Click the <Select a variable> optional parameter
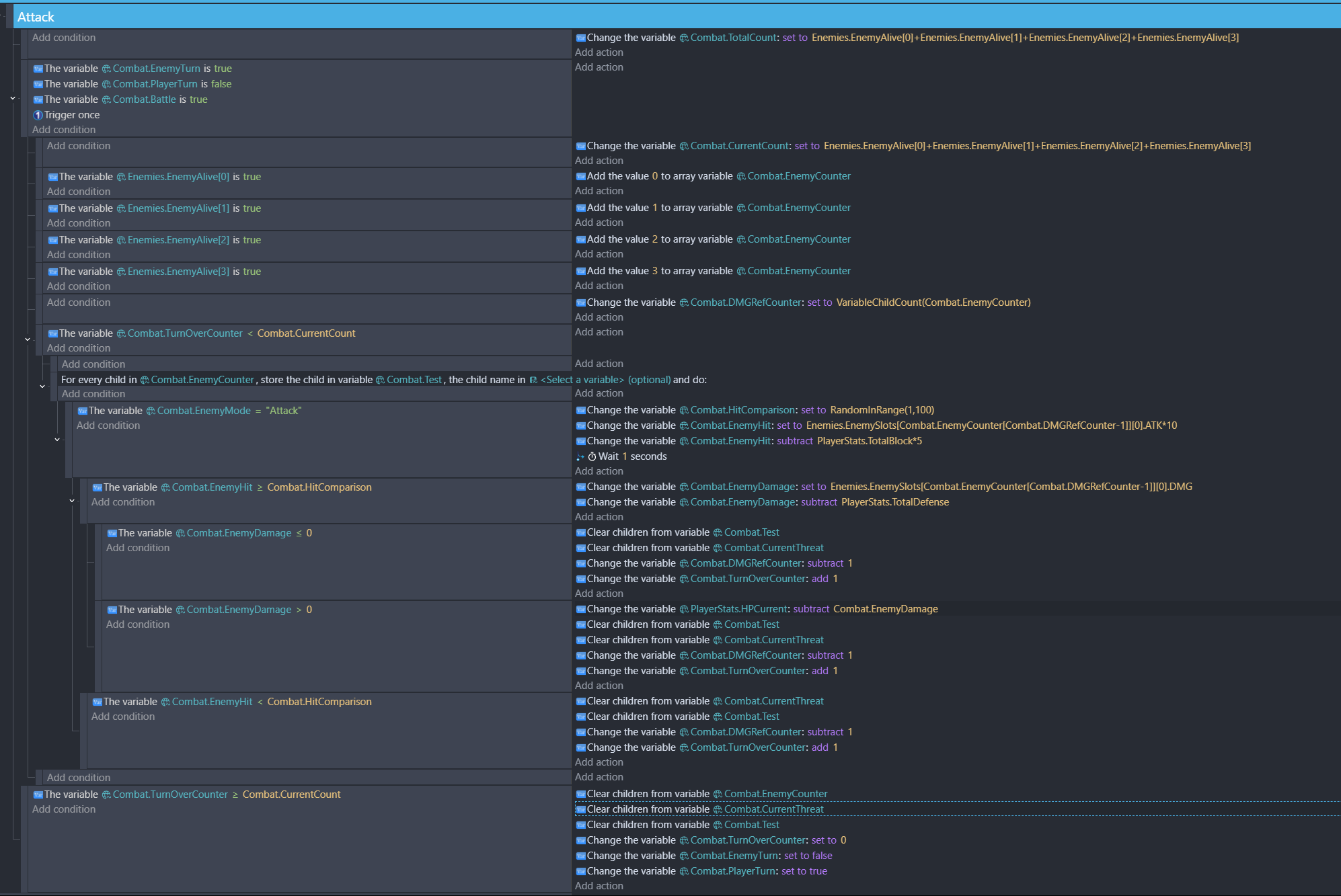The width and height of the screenshot is (1341, 896). (x=582, y=380)
